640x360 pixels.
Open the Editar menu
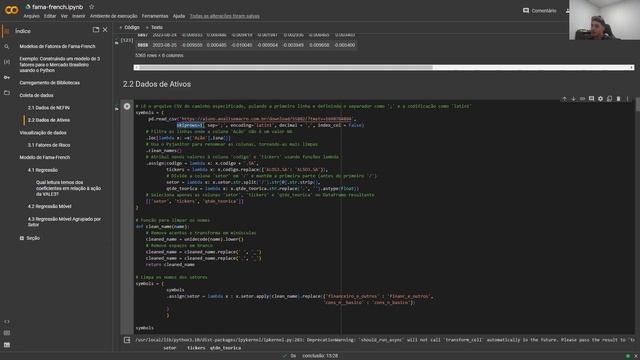(x=50, y=16)
